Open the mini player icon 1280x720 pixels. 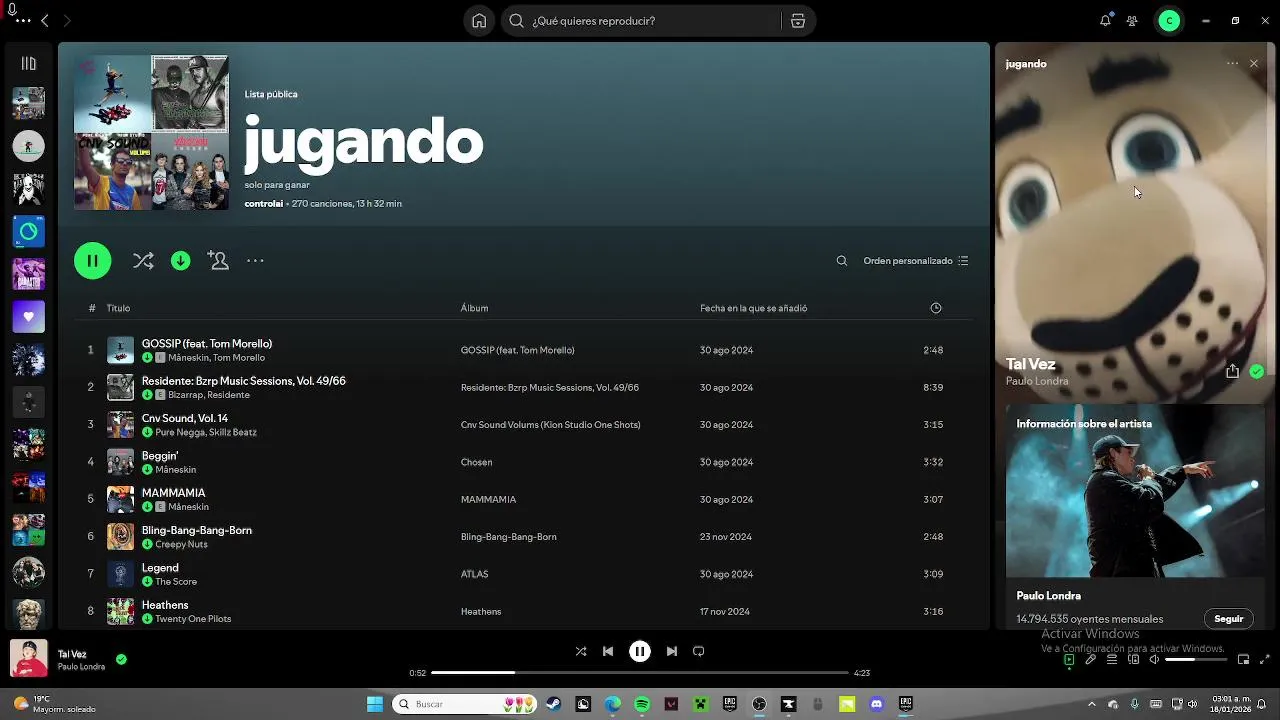click(1244, 660)
